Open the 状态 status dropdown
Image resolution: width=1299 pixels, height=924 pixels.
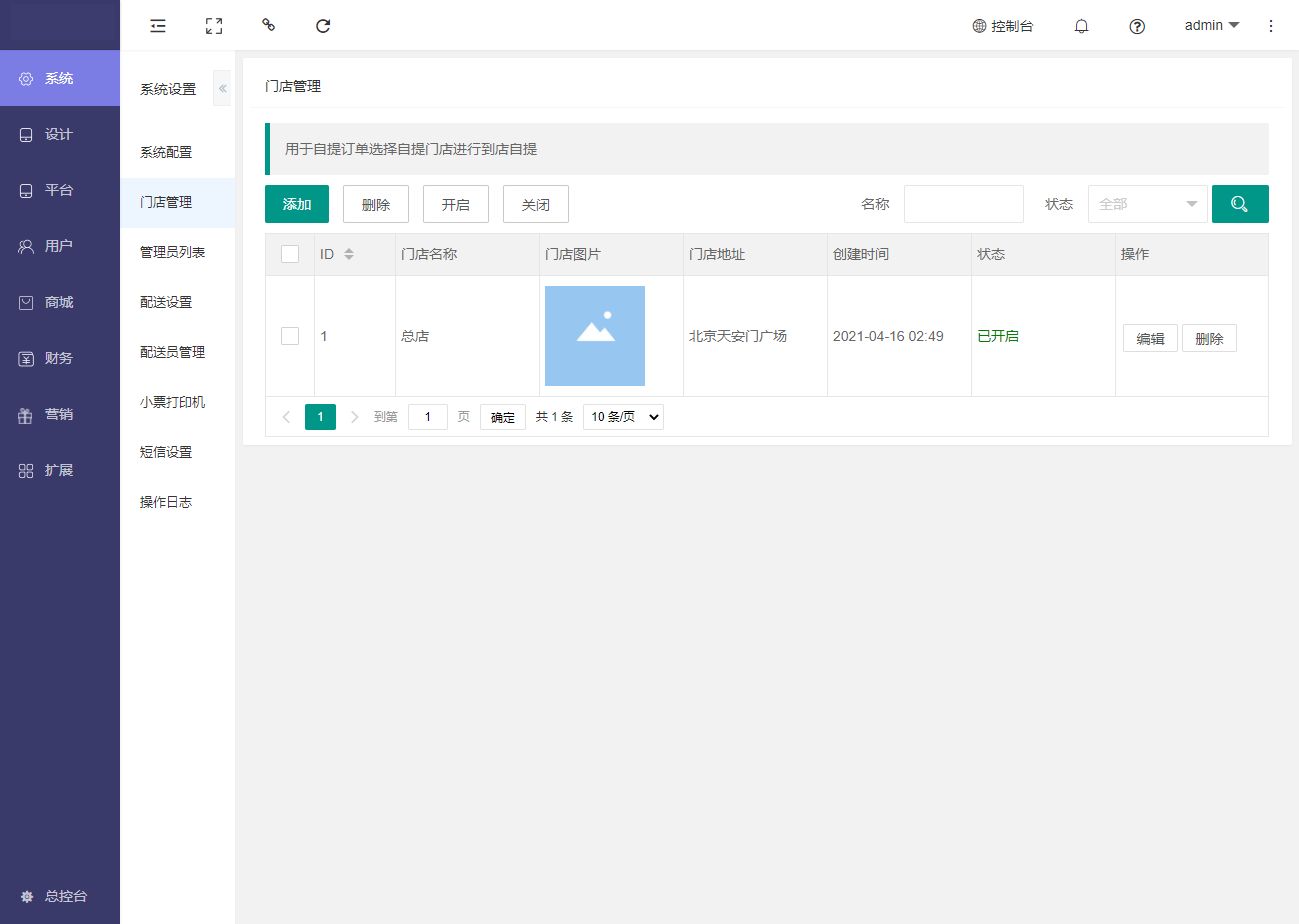[1147, 204]
